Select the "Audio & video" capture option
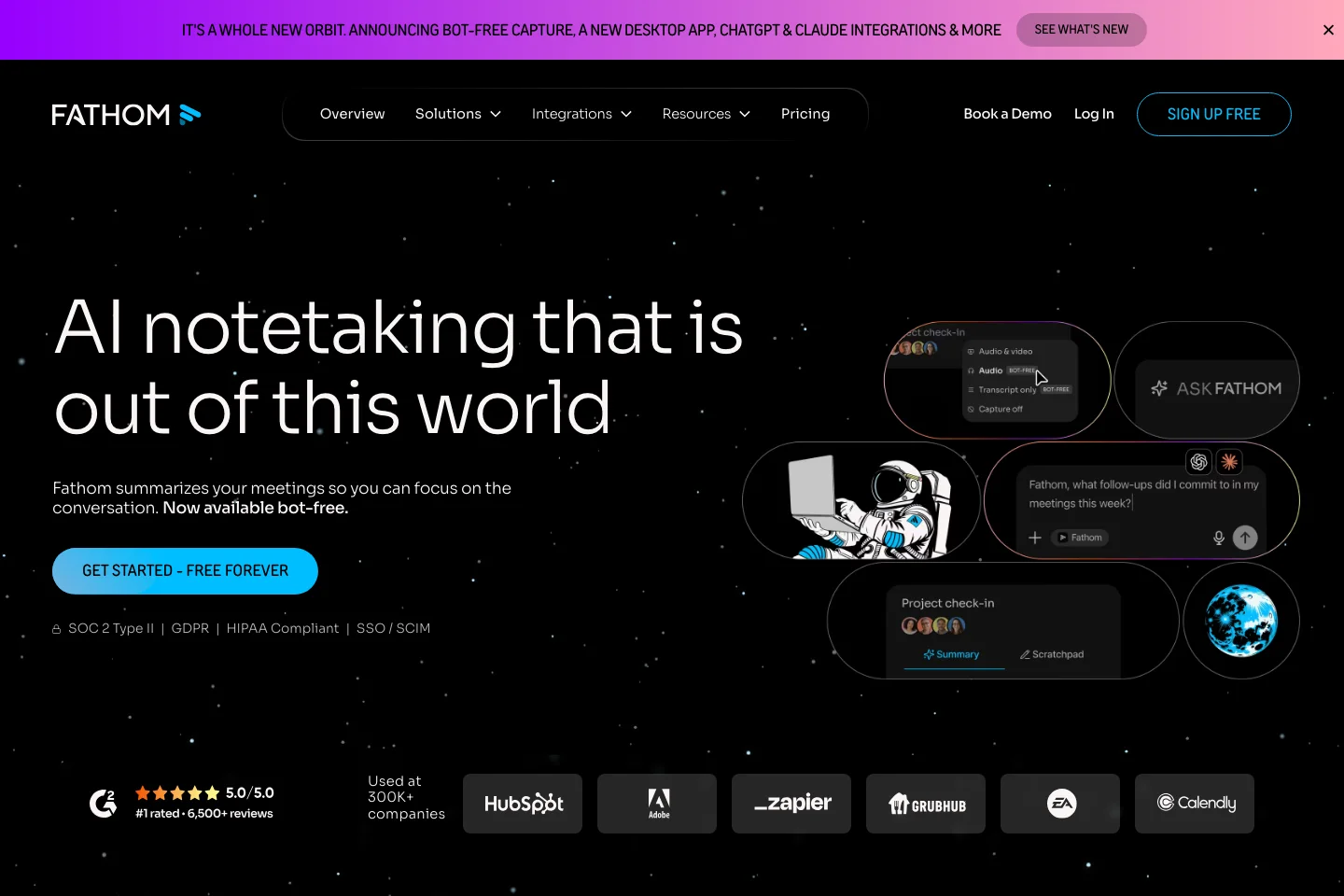Image resolution: width=1344 pixels, height=896 pixels. click(x=1001, y=352)
